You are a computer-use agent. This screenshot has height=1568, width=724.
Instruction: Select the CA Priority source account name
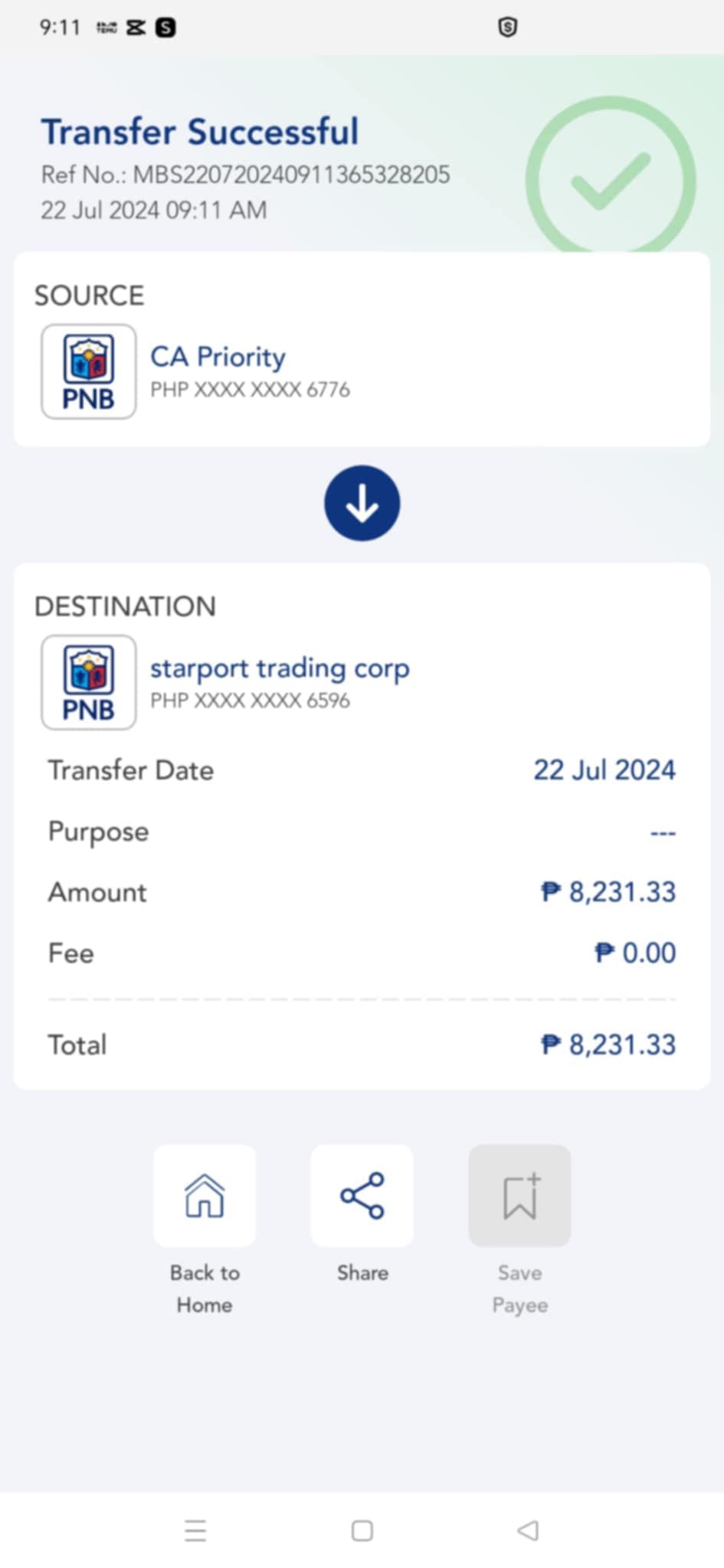(x=218, y=357)
